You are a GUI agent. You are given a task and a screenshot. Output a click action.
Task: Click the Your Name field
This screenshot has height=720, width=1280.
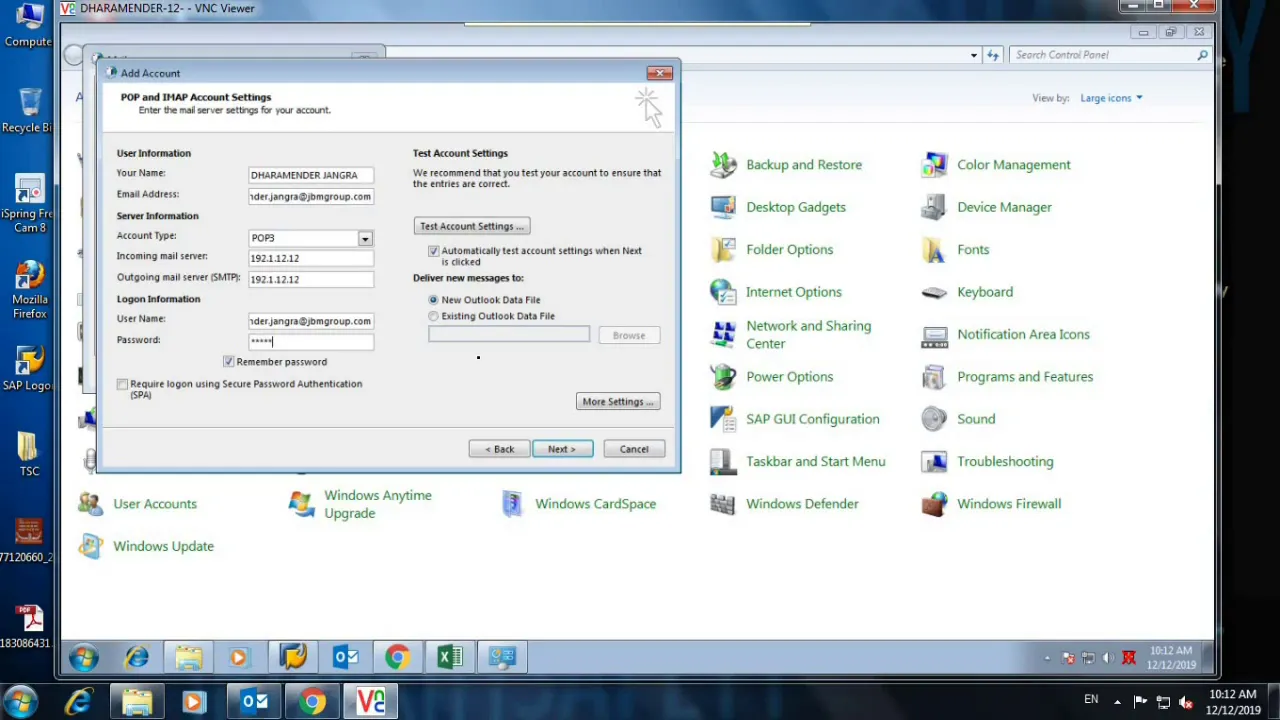coord(311,175)
